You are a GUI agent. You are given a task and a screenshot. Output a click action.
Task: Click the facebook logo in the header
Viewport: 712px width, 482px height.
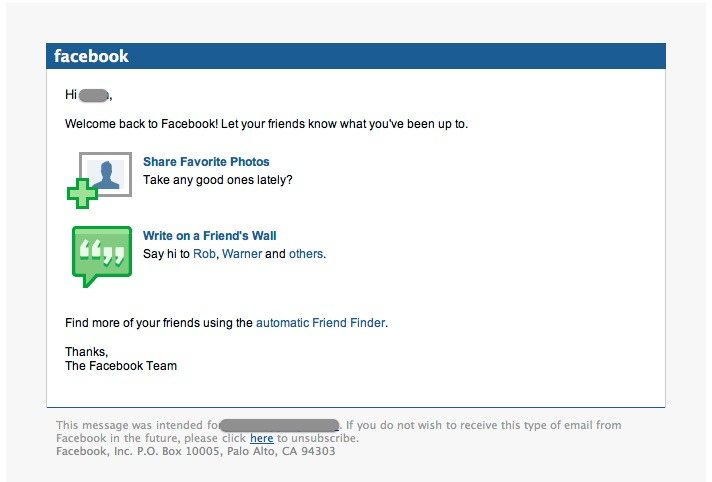(91, 56)
